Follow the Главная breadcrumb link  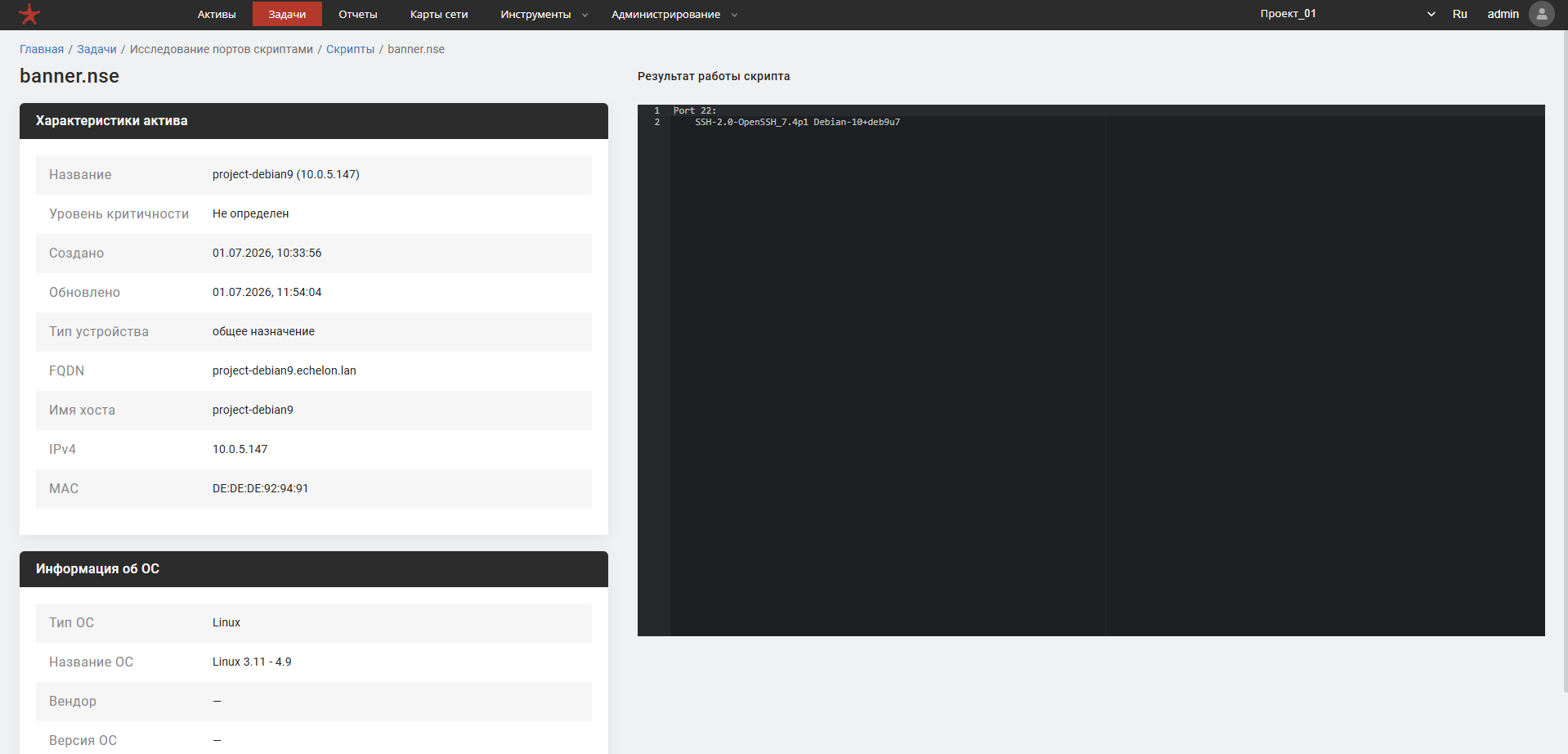[x=42, y=49]
